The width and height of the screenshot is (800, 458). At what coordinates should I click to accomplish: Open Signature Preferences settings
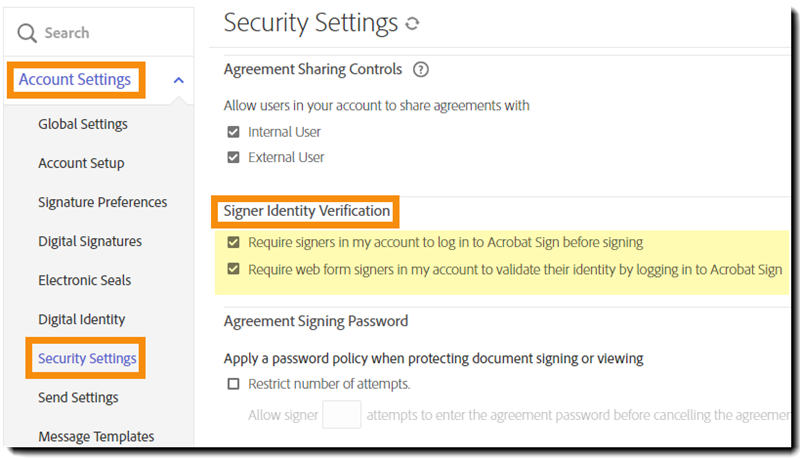pyautogui.click(x=102, y=202)
